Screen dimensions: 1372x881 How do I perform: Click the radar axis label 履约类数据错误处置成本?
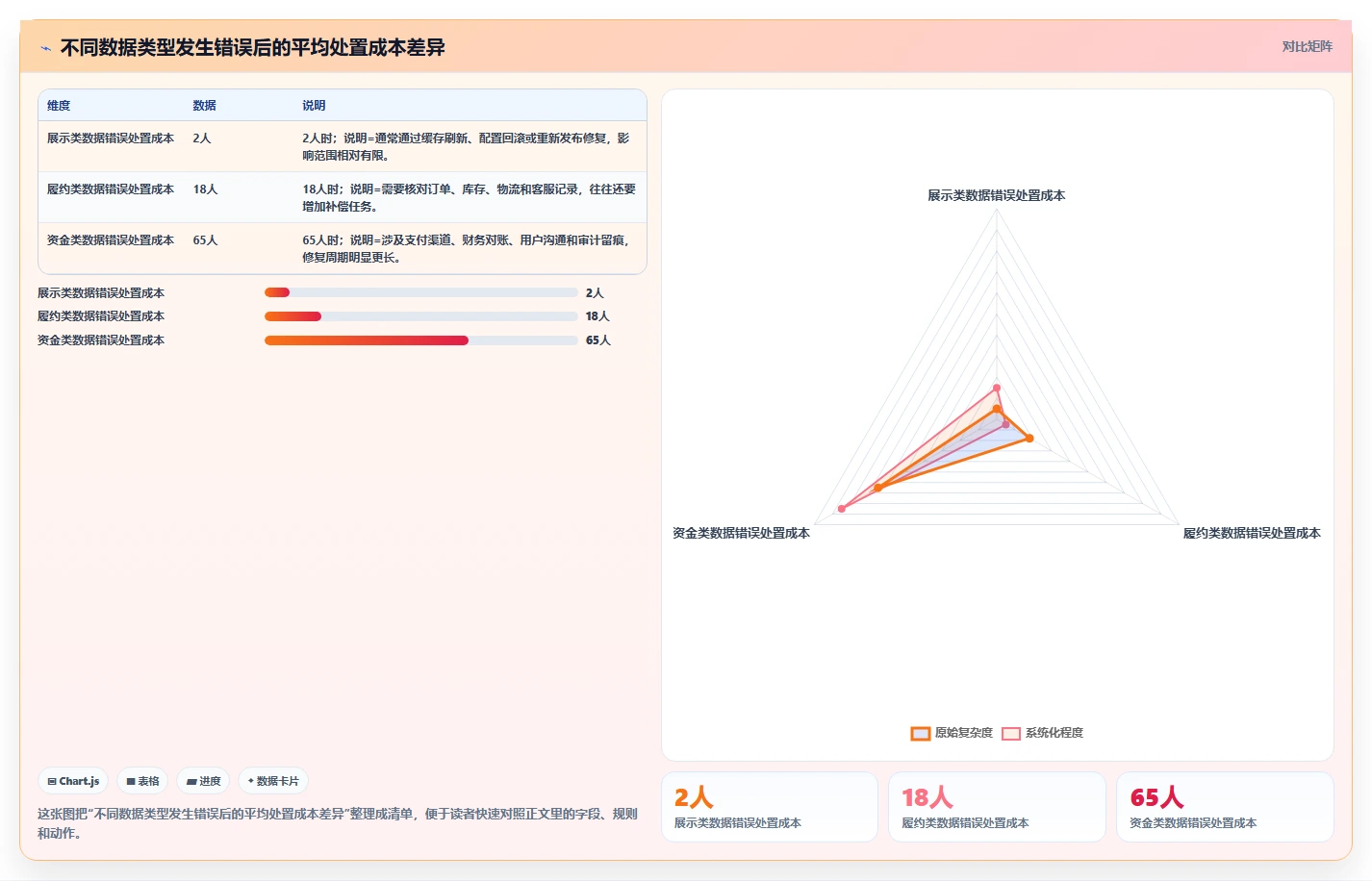click(1252, 533)
